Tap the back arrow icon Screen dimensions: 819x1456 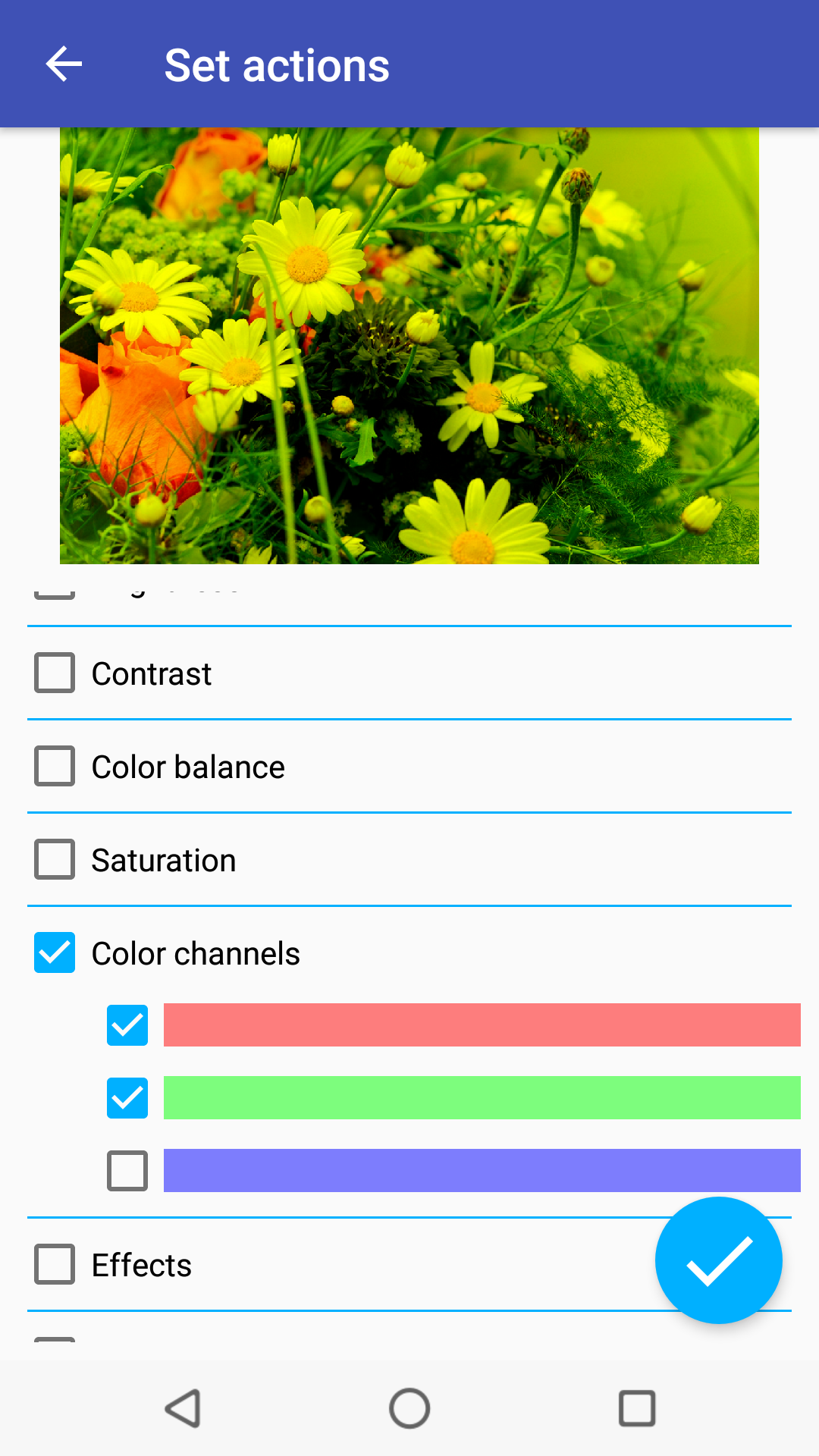pos(64,64)
